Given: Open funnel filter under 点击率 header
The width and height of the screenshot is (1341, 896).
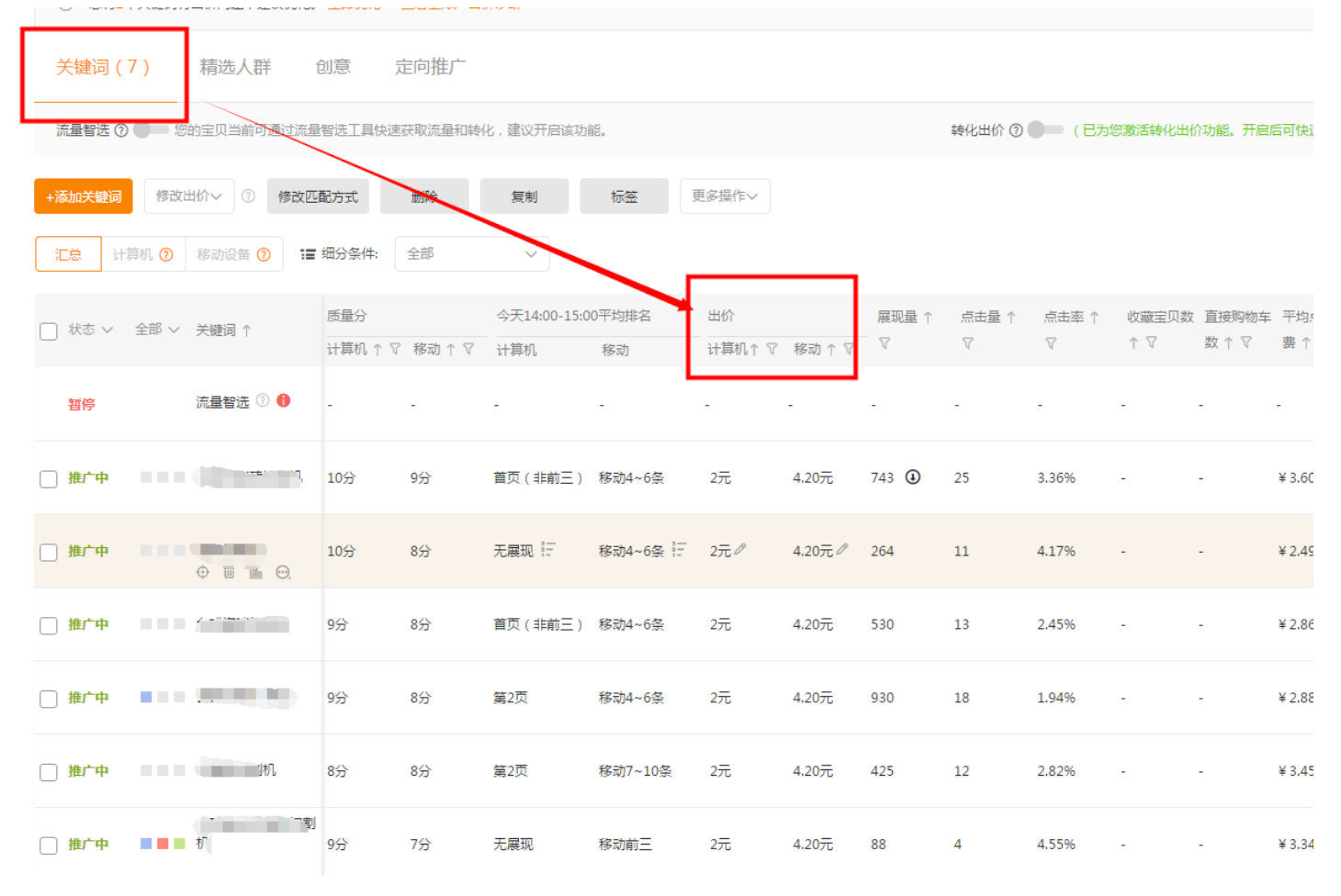Looking at the screenshot, I should (1051, 343).
